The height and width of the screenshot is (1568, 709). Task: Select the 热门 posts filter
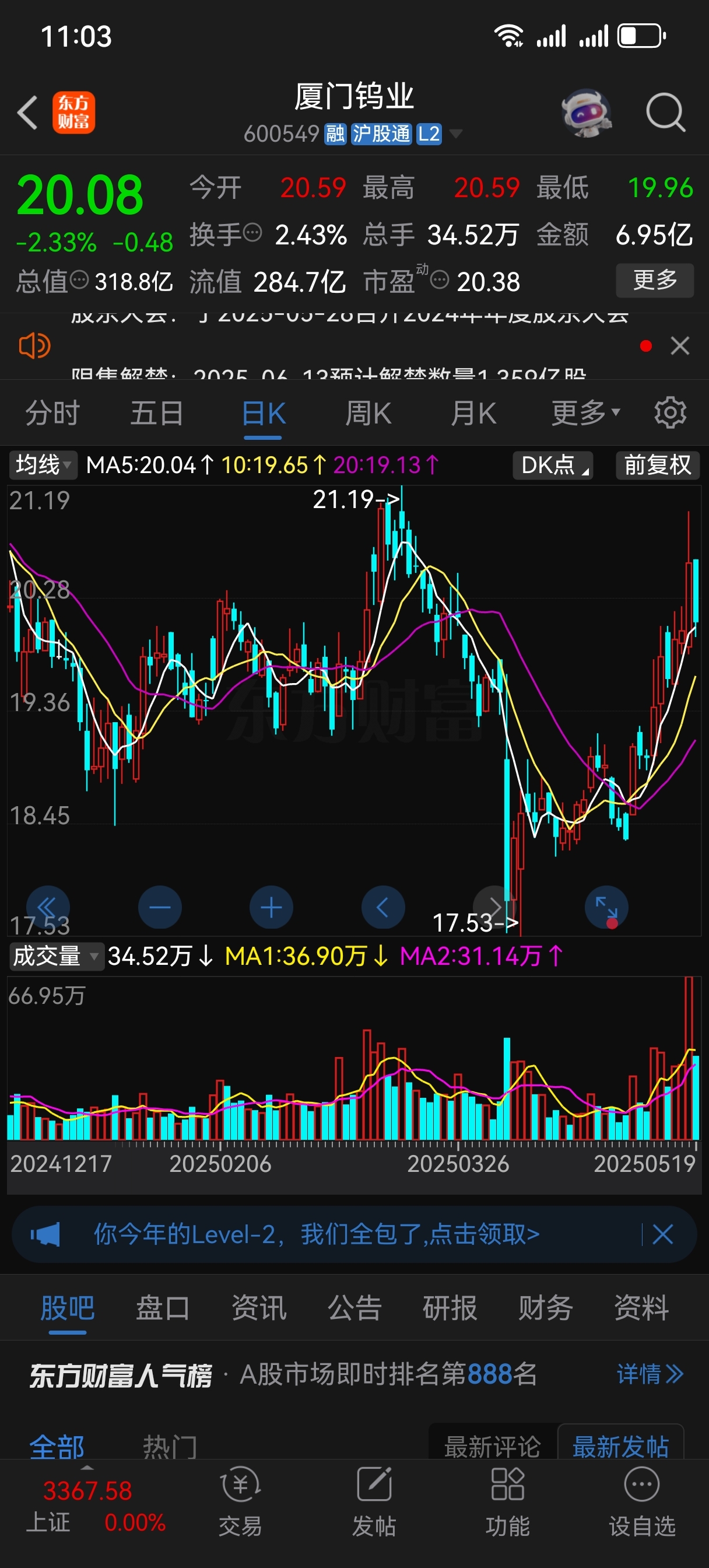click(170, 1446)
